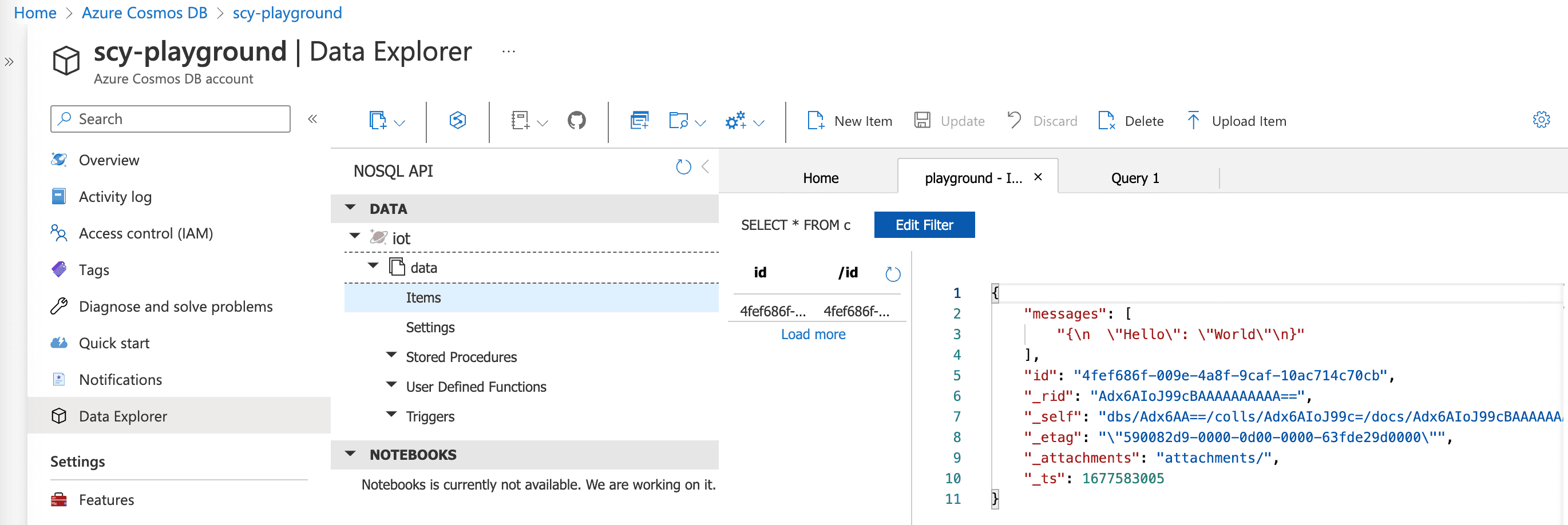Image resolution: width=1568 pixels, height=525 pixels.
Task: Click the Edit Filter button
Action: point(924,225)
